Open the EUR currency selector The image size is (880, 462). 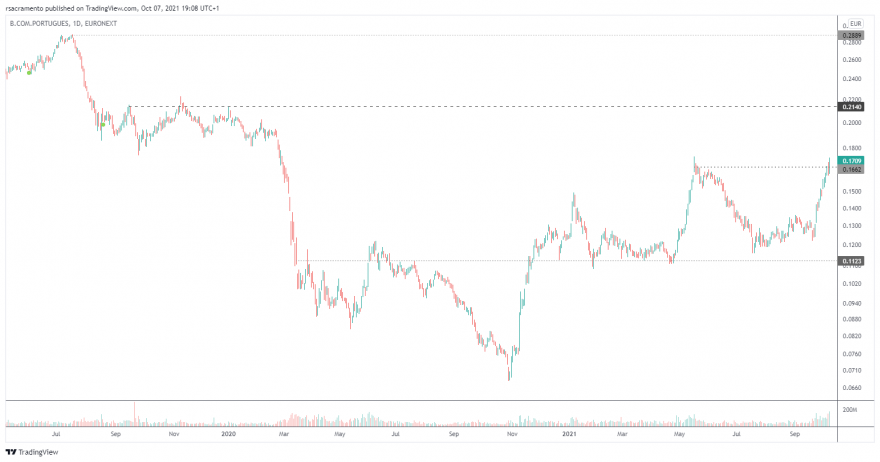point(855,24)
